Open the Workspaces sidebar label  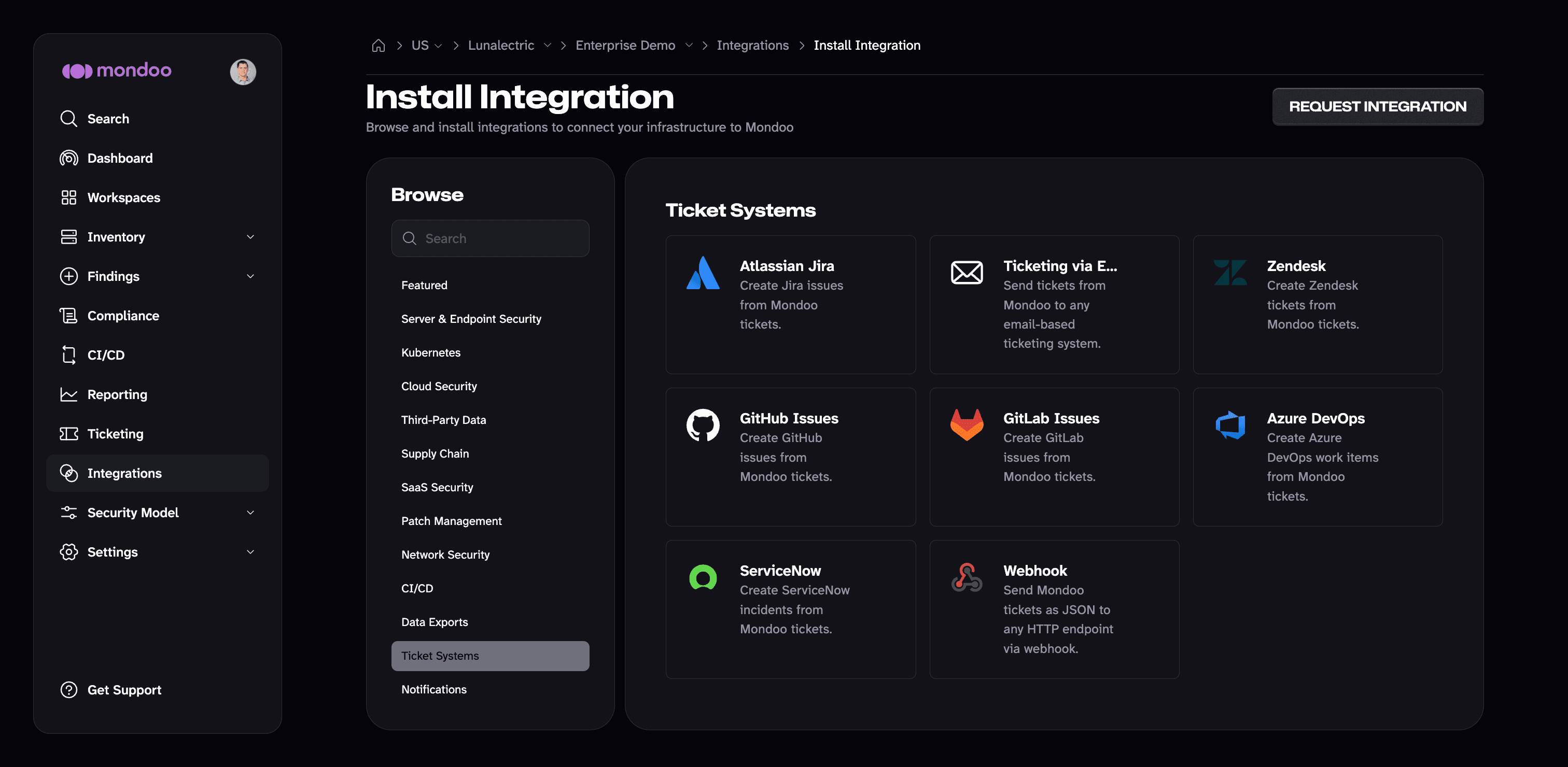123,197
